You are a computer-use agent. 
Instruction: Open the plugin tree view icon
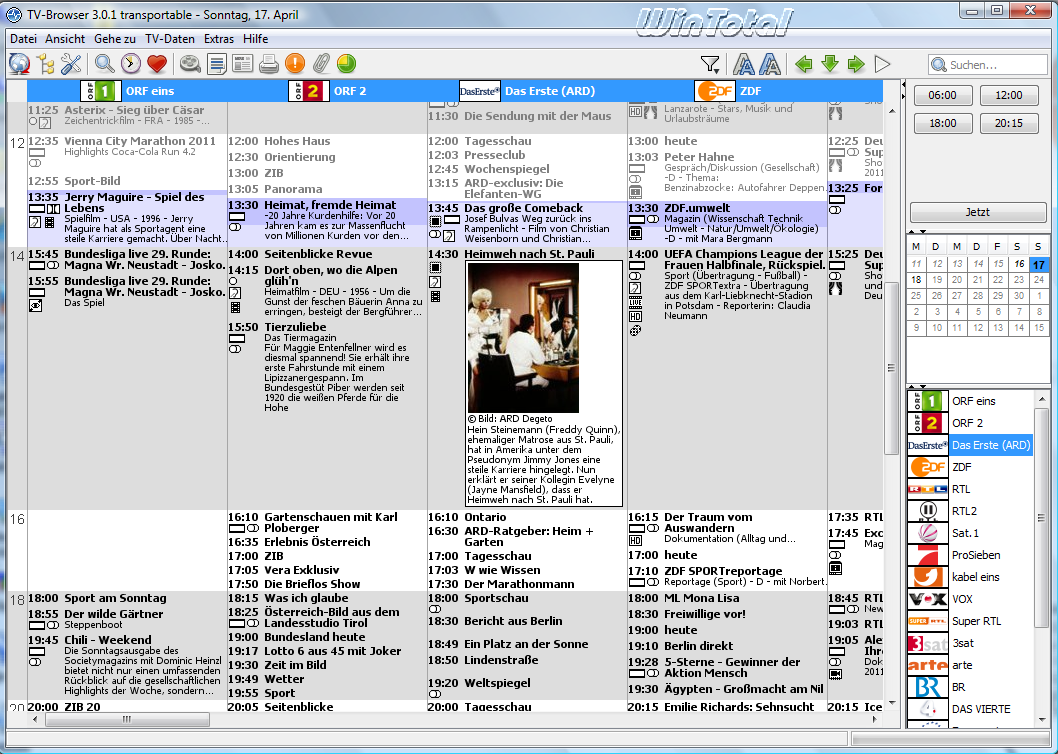point(46,64)
